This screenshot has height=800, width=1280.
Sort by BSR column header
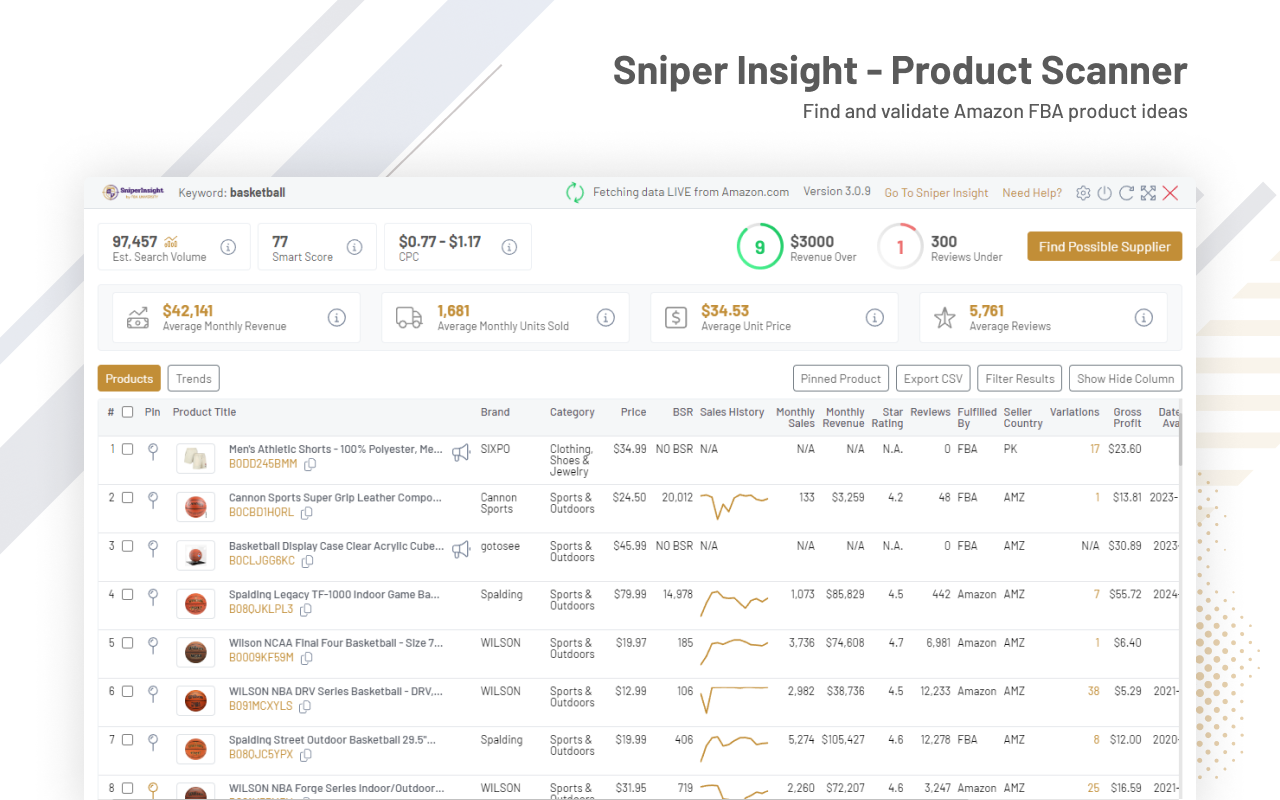[683, 412]
